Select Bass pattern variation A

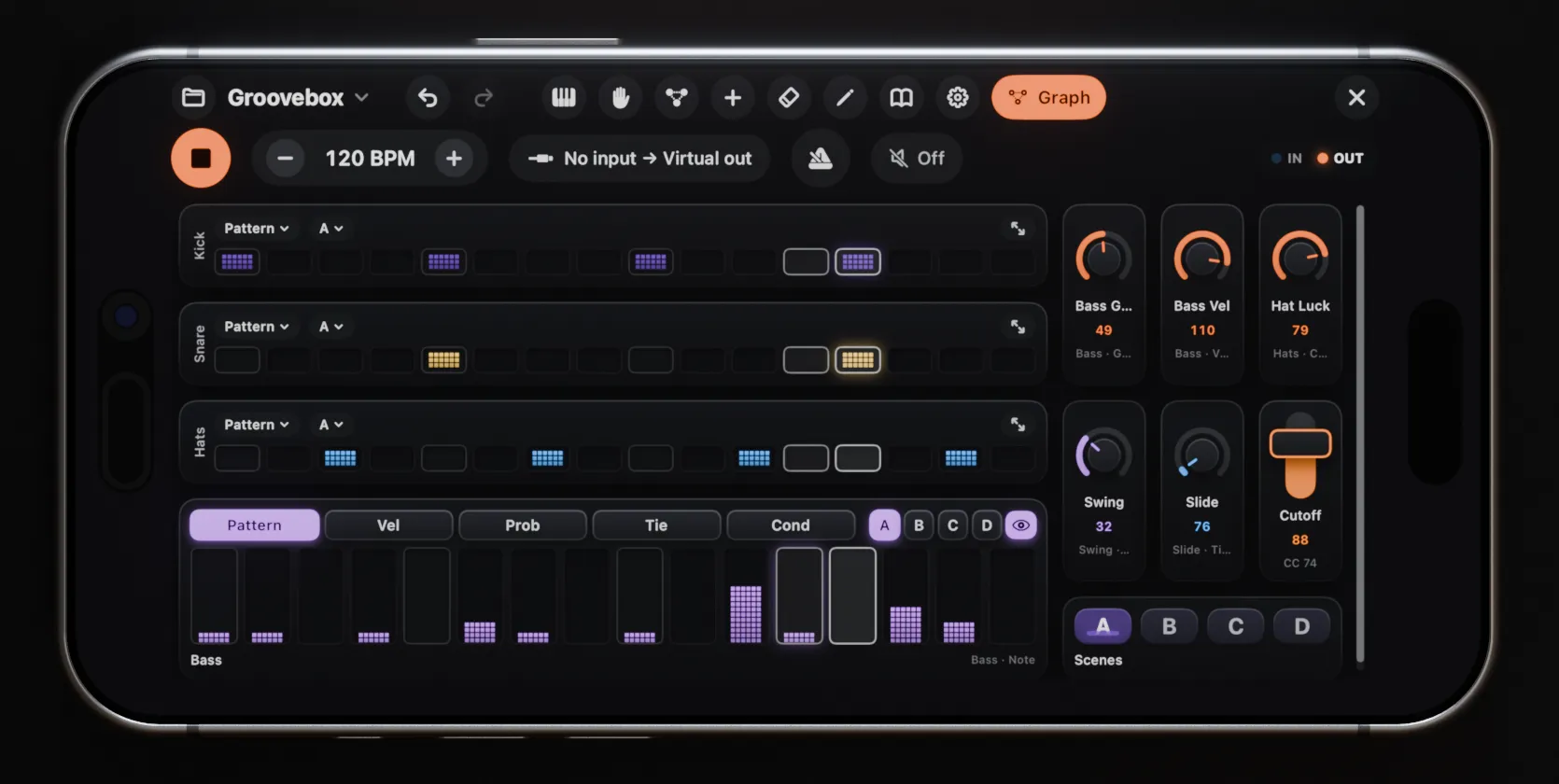click(885, 525)
